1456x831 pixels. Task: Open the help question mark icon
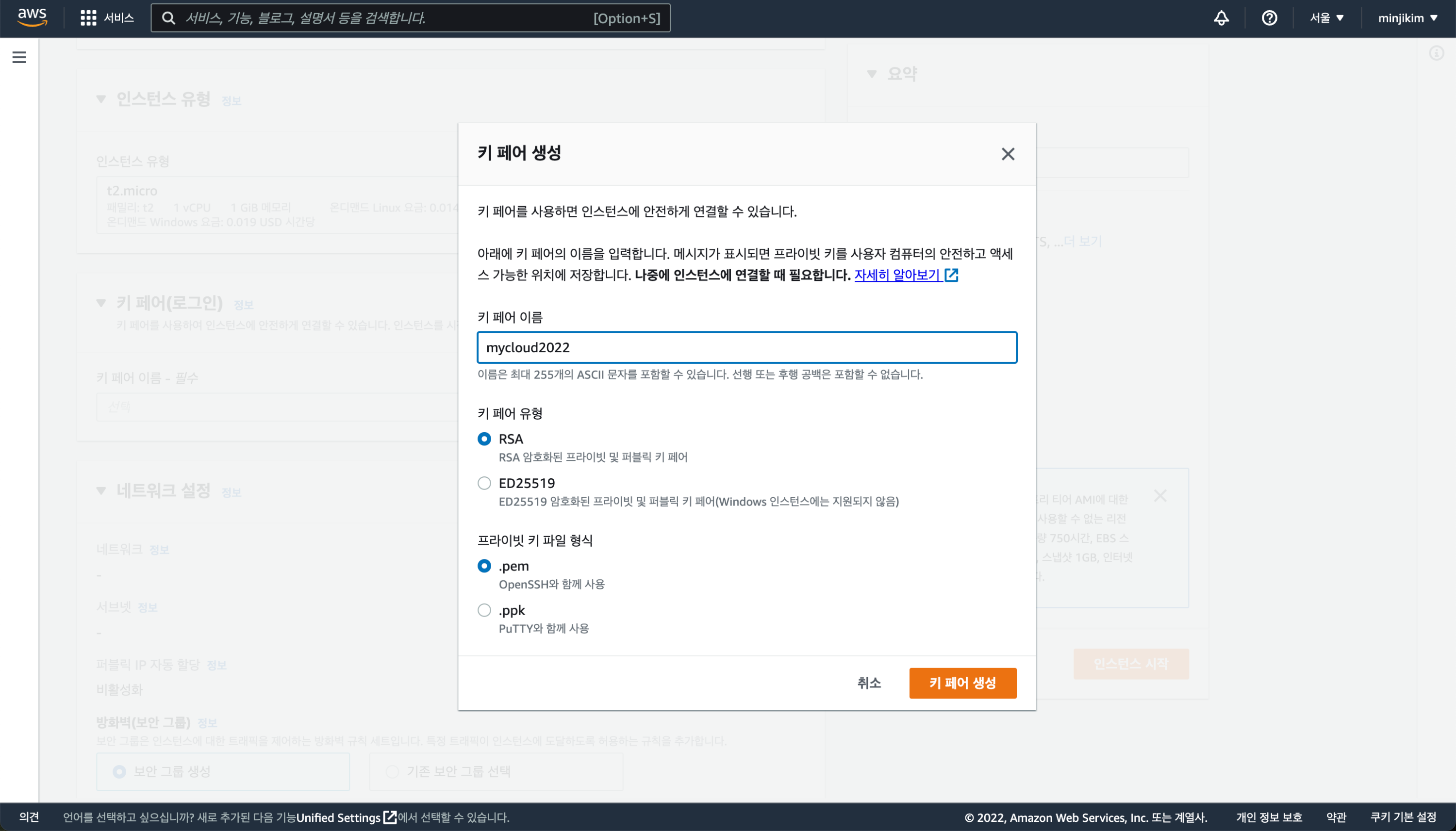point(1269,18)
